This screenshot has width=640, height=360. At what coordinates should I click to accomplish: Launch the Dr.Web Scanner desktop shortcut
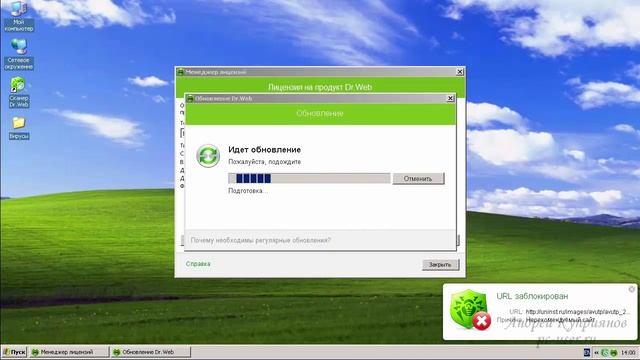coord(18,92)
